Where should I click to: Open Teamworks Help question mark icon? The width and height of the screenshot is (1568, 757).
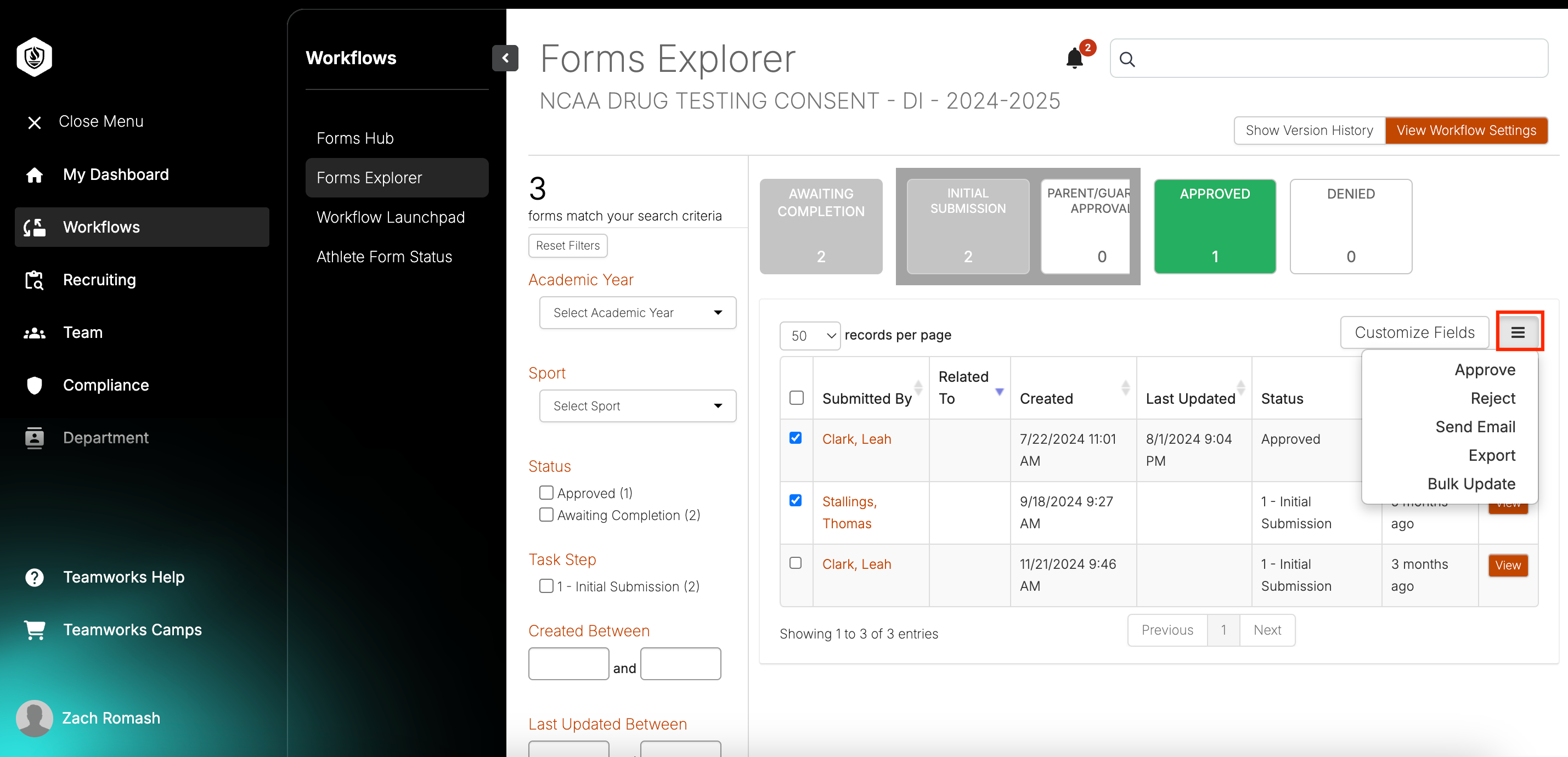point(35,577)
